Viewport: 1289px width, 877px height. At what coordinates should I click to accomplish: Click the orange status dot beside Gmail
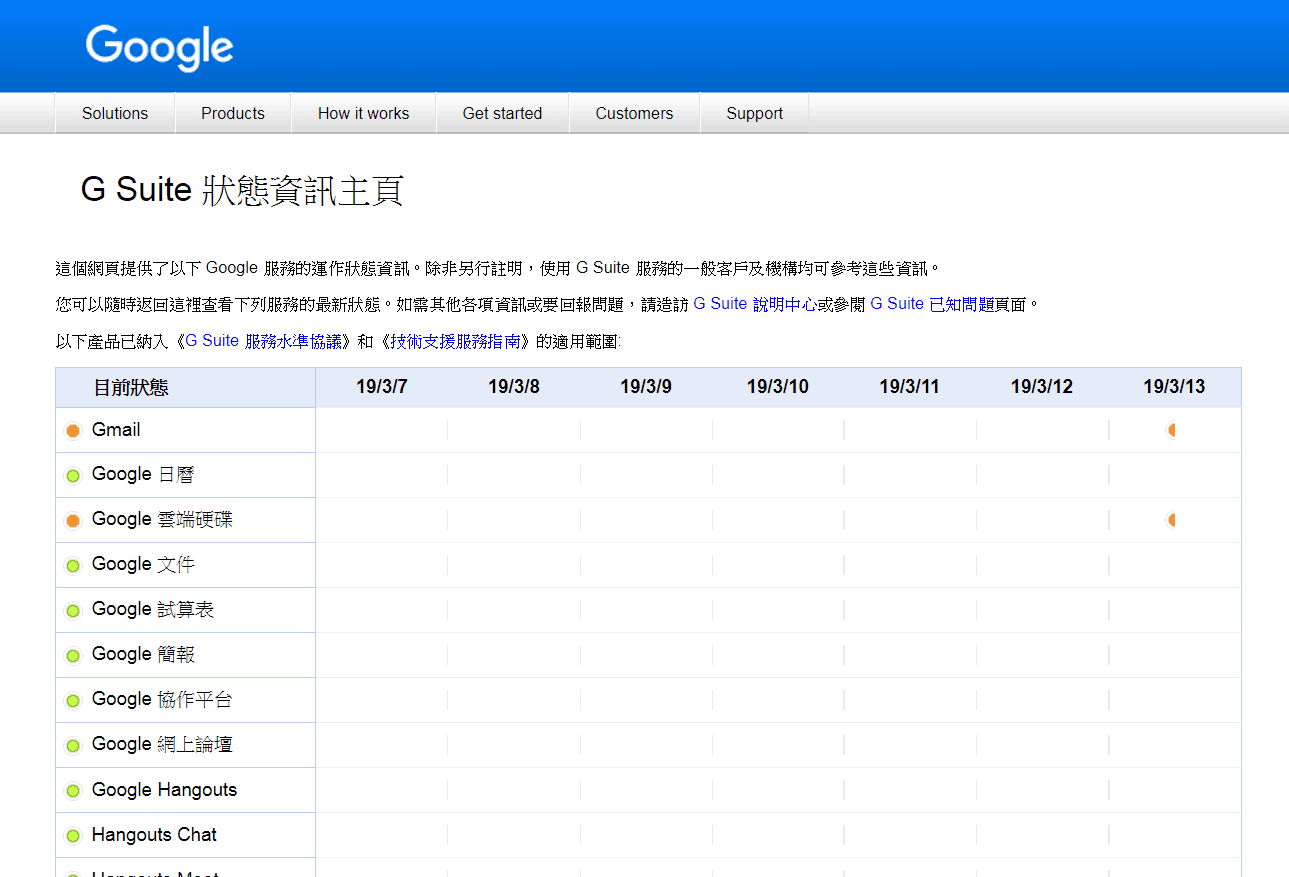pyautogui.click(x=73, y=431)
